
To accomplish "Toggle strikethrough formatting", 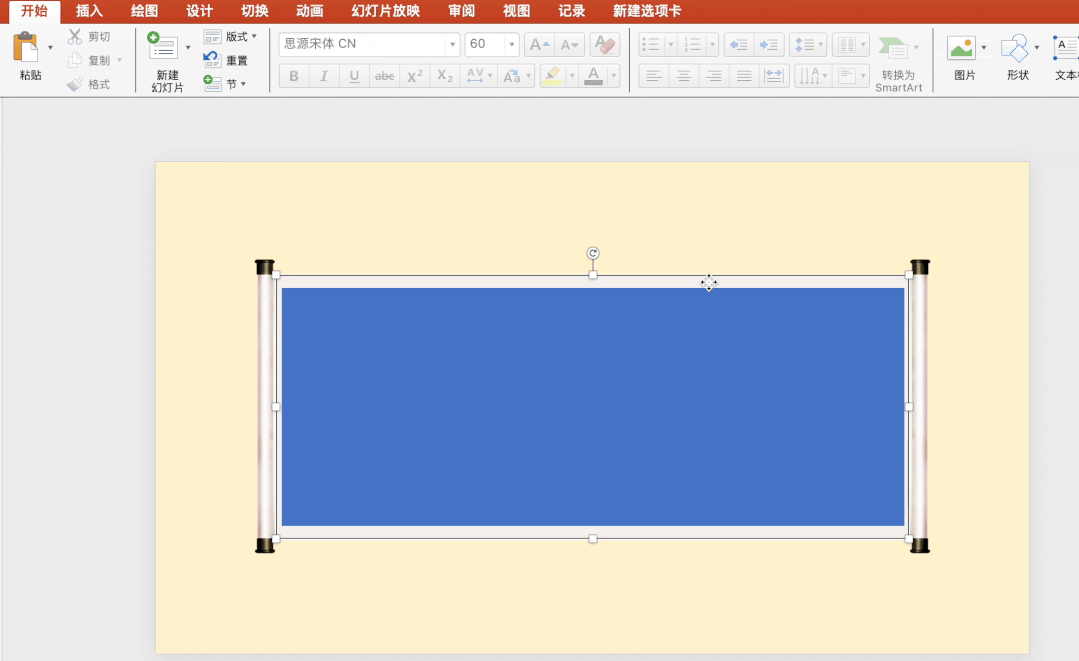I will [x=384, y=76].
